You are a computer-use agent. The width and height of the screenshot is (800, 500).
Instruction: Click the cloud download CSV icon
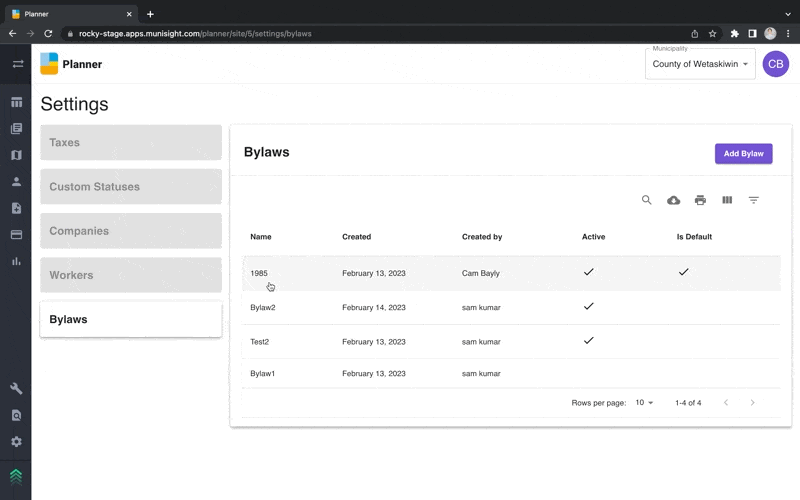click(674, 200)
